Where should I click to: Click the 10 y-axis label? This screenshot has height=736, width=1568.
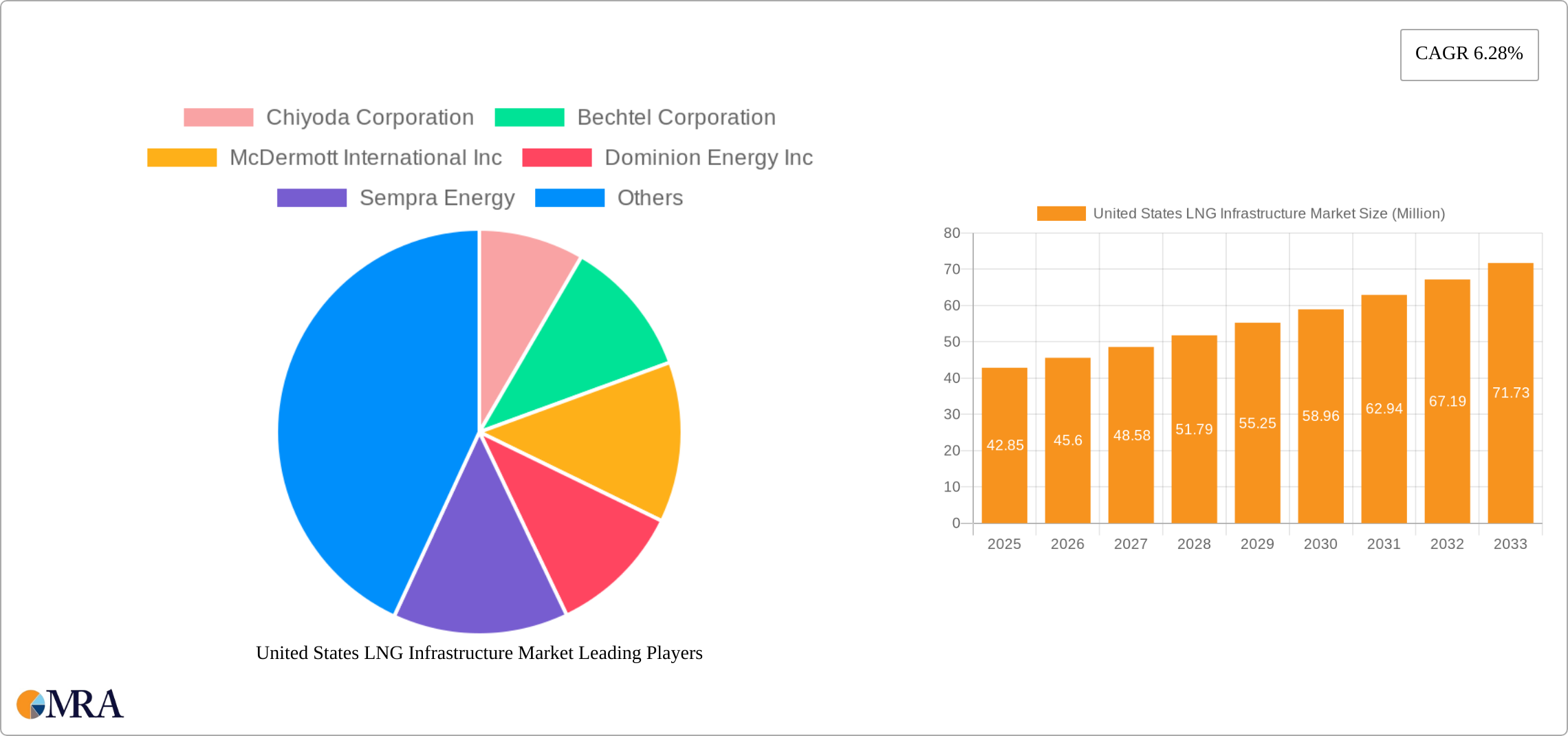coord(952,487)
